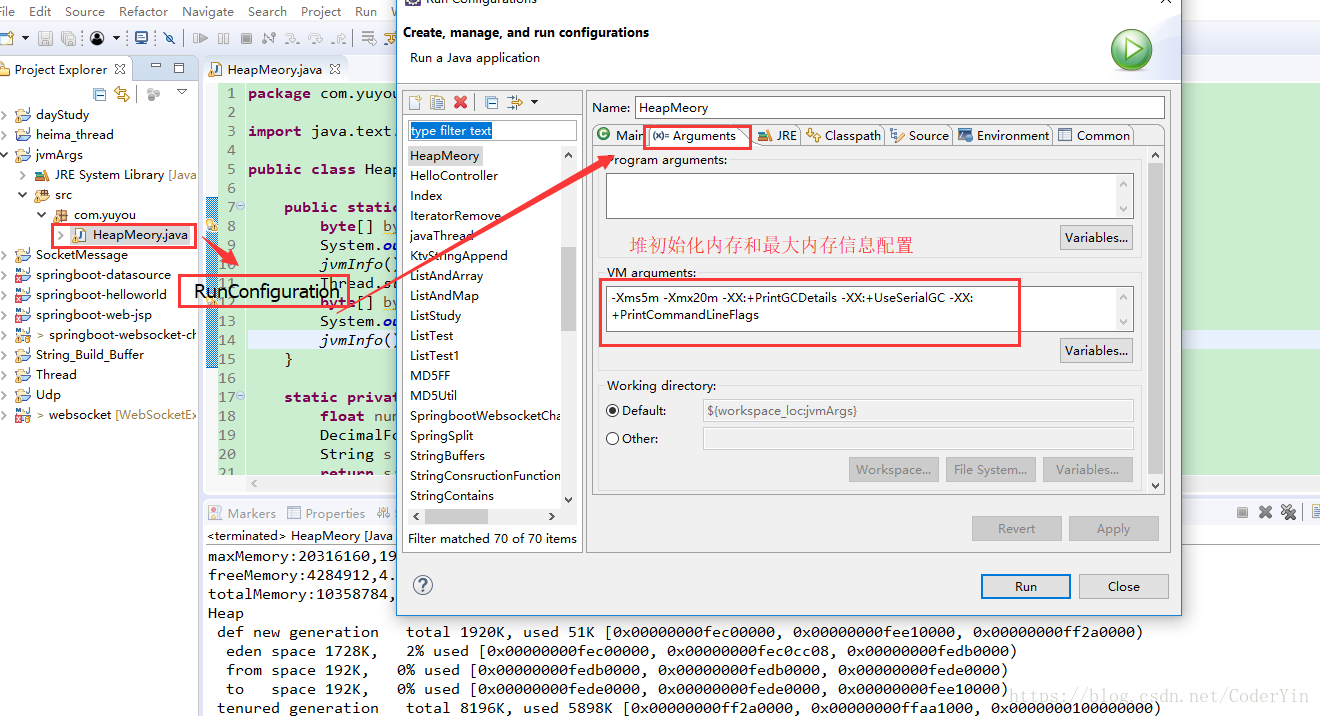Screen dimensions: 1320x716
Task: Duplicate the selected launch configuration
Action: pyautogui.click(x=437, y=102)
